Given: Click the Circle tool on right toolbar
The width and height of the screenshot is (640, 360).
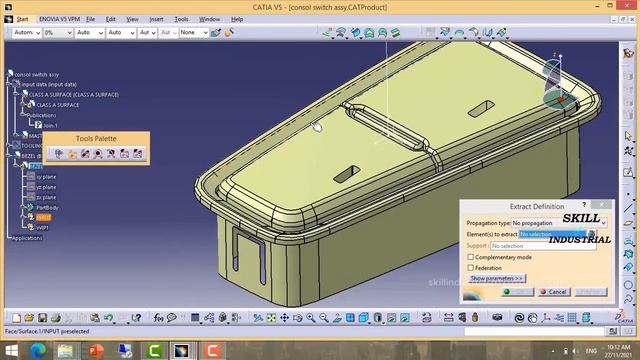Looking at the screenshot, I should [629, 285].
